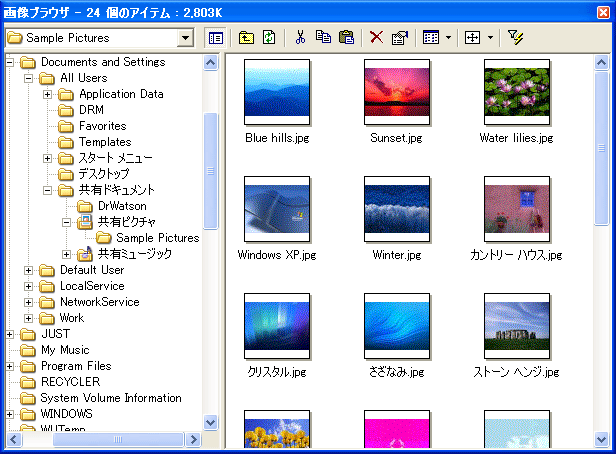Expand the WINDOWS folder node

tap(10, 414)
